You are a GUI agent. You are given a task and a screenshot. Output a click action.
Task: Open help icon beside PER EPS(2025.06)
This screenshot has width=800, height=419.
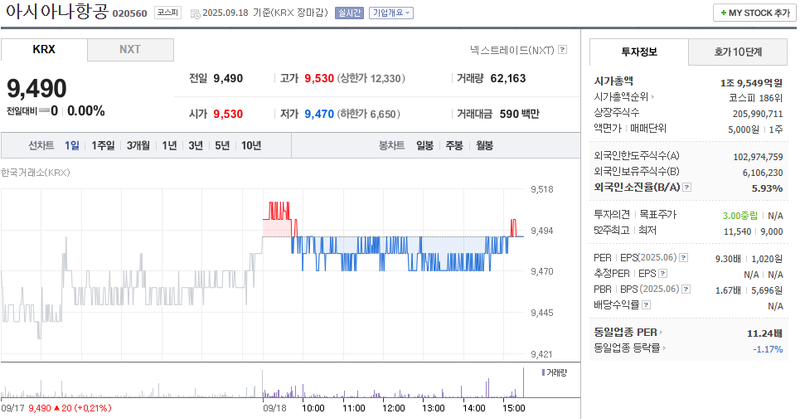coord(684,258)
